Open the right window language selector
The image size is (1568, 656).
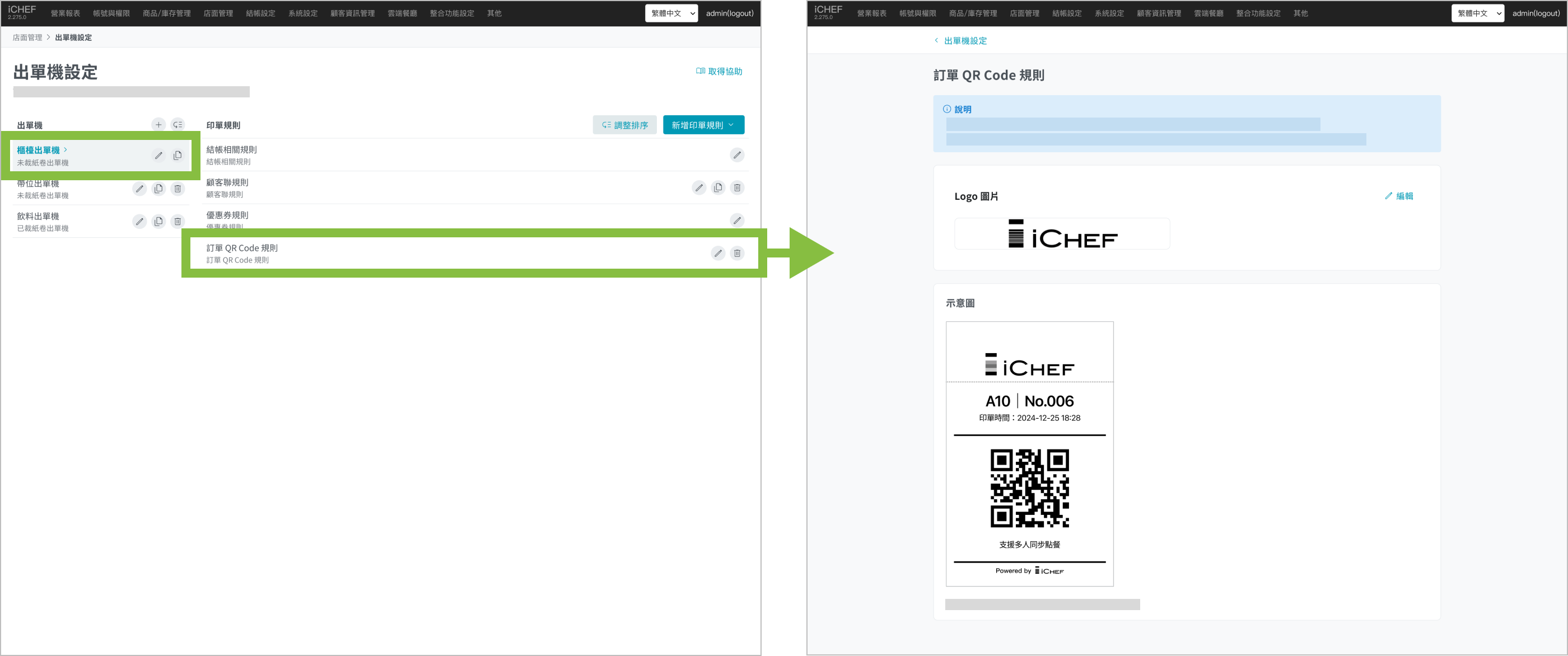(x=1477, y=13)
